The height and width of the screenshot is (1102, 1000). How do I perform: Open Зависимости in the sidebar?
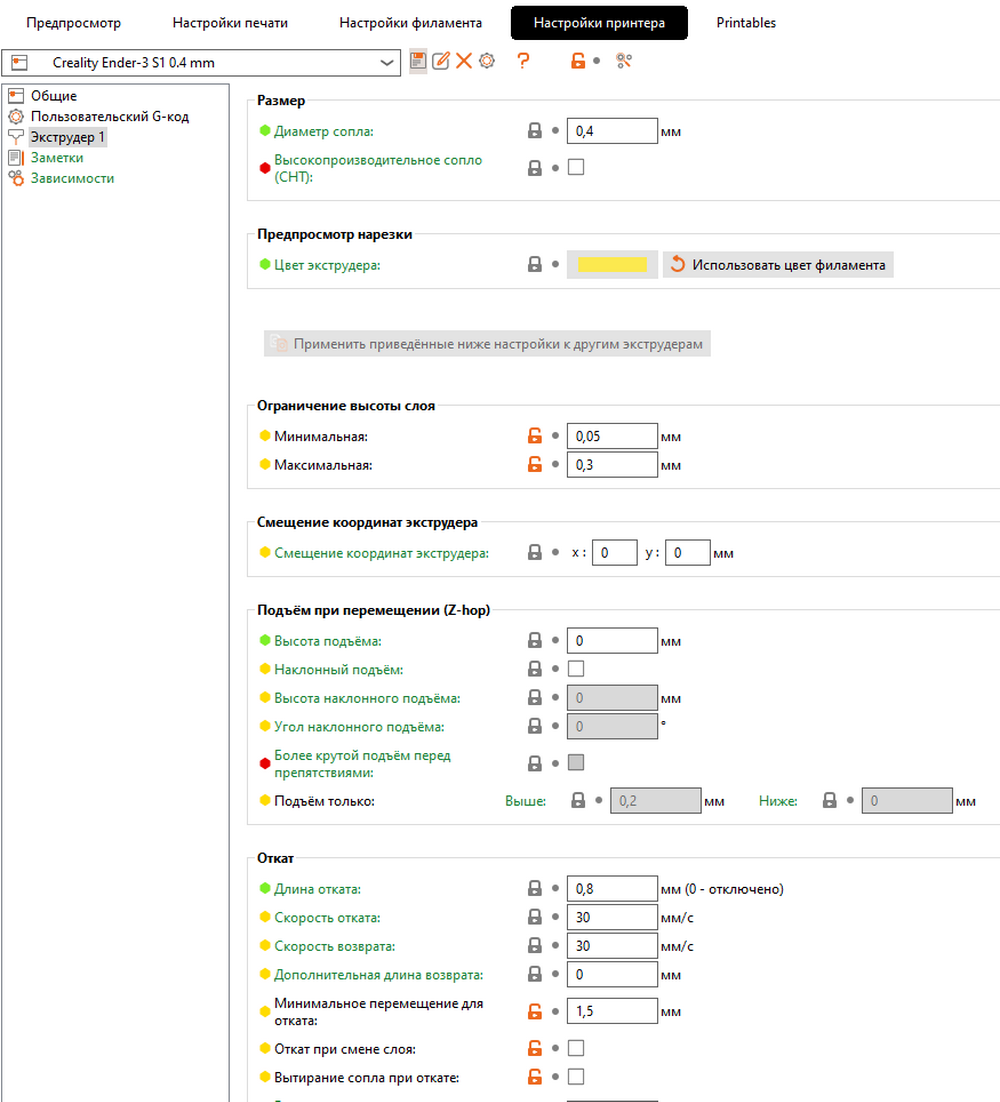(72, 178)
